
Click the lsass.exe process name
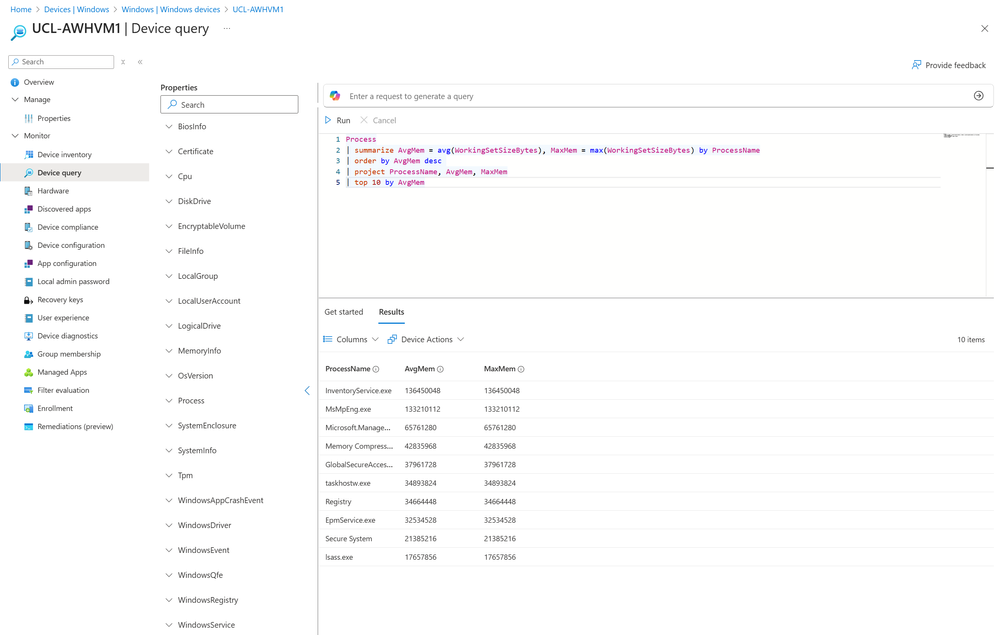(339, 557)
